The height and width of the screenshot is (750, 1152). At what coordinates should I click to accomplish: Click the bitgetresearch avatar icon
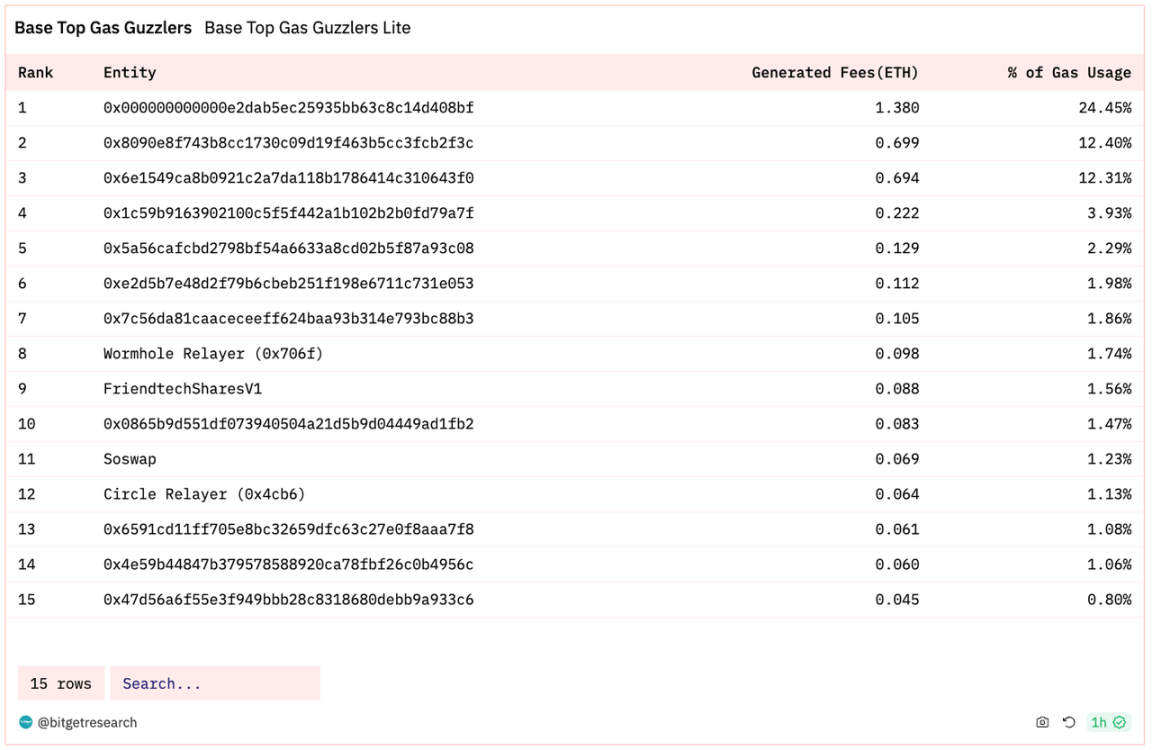[26, 722]
